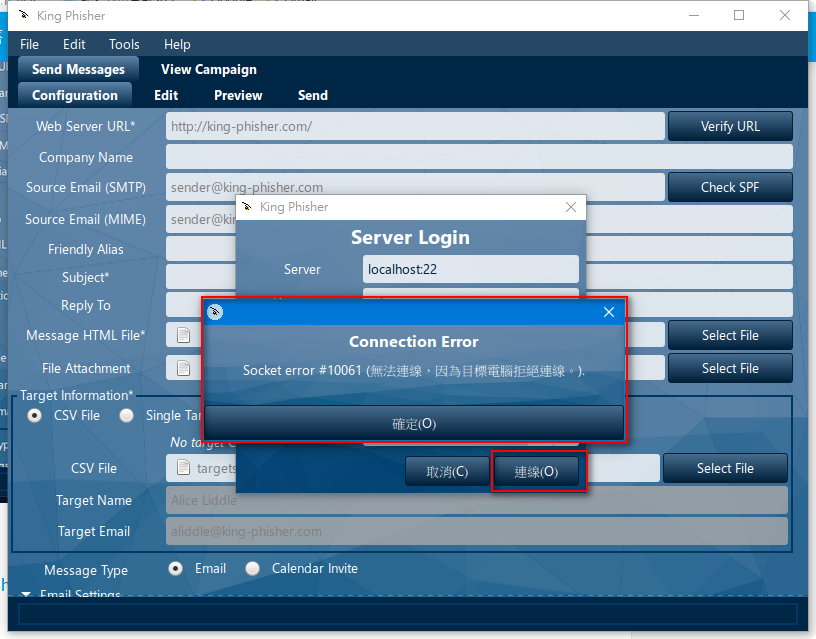The height and width of the screenshot is (639, 816).
Task: Open the File menu
Action: click(x=29, y=44)
